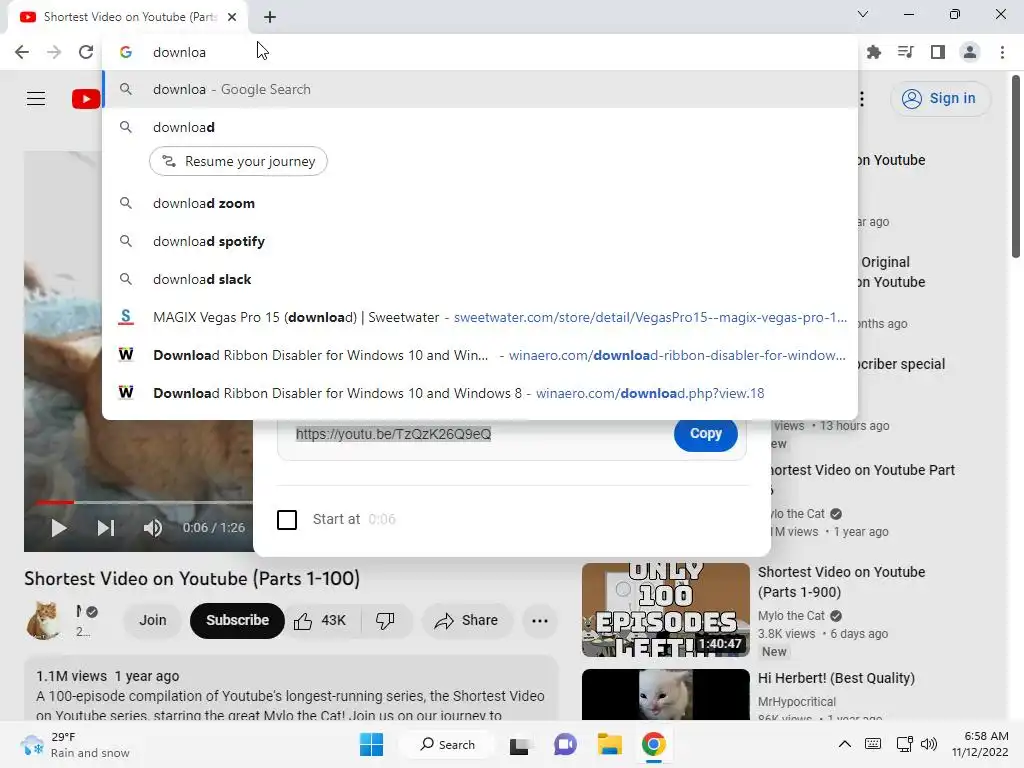Choose the 'download spotify' suggestion

tap(480, 242)
